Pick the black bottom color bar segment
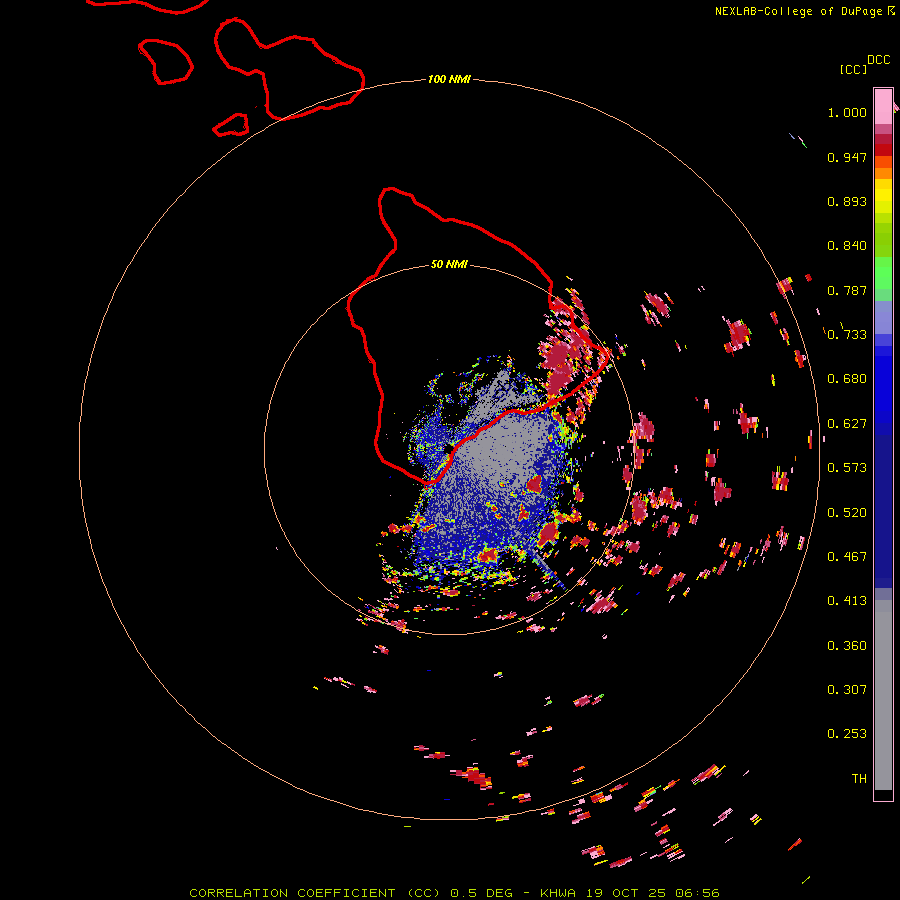This screenshot has height=900, width=900. 883,794
